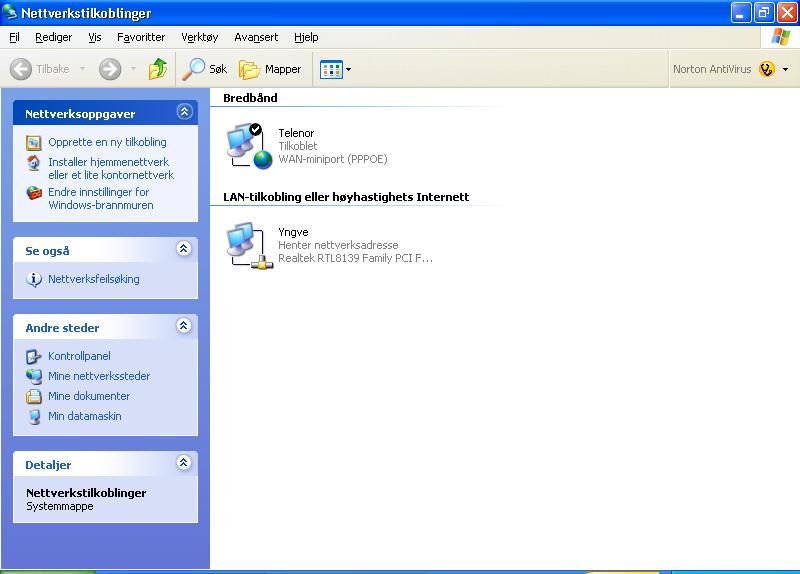Click the WAN-miniport (PPPOE) text
Viewport: 800px width, 574px height.
[333, 159]
